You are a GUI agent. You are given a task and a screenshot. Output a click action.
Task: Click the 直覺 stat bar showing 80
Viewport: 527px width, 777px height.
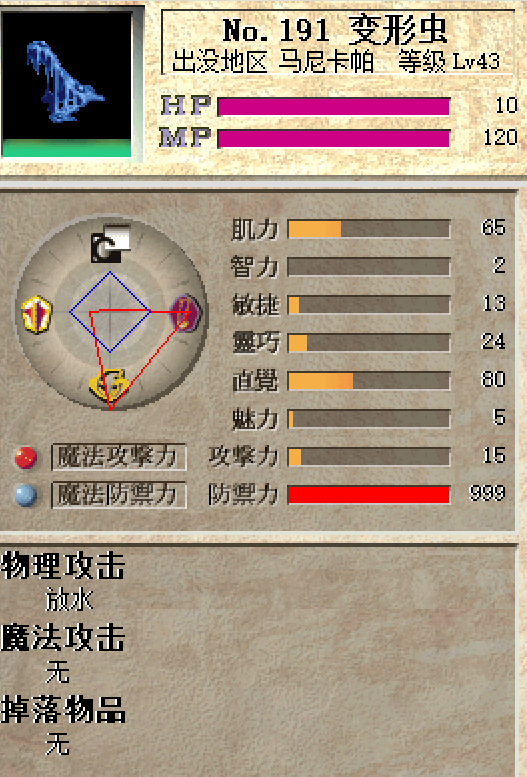(x=369, y=381)
